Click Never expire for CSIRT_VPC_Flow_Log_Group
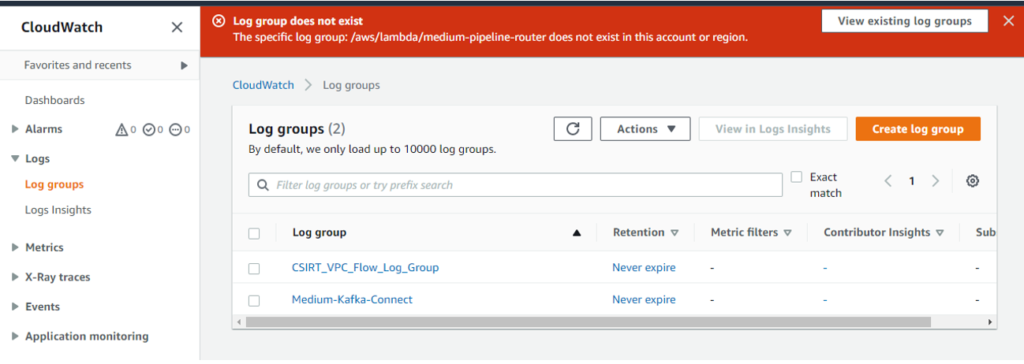Screen dimensions: 1024x364 (644, 267)
